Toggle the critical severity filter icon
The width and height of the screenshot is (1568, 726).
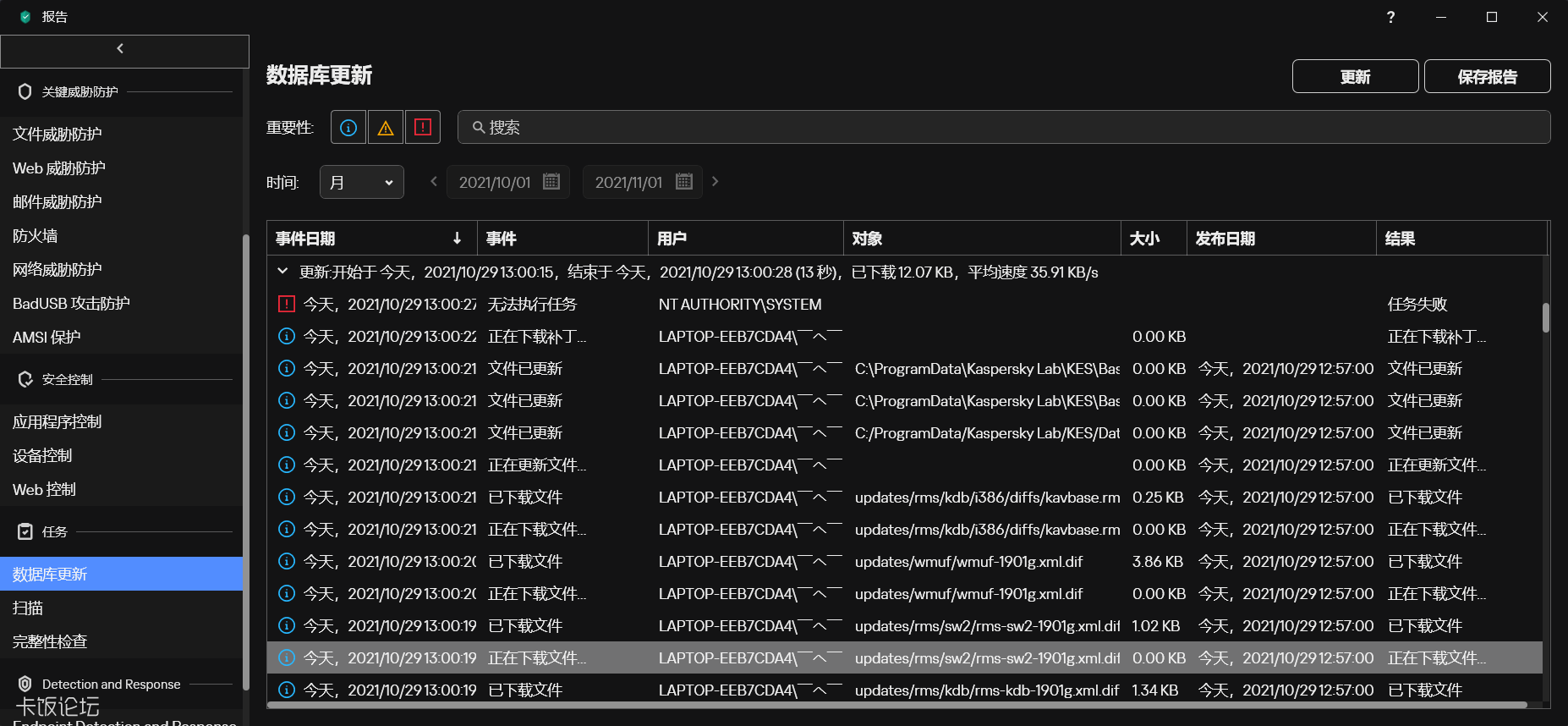coord(423,128)
